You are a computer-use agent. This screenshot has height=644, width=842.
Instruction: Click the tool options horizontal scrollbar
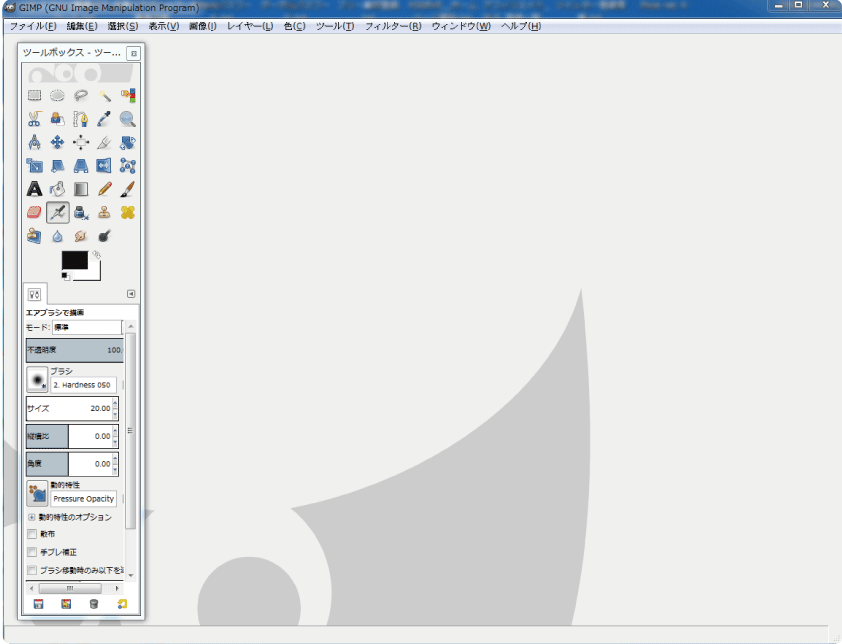(70, 589)
